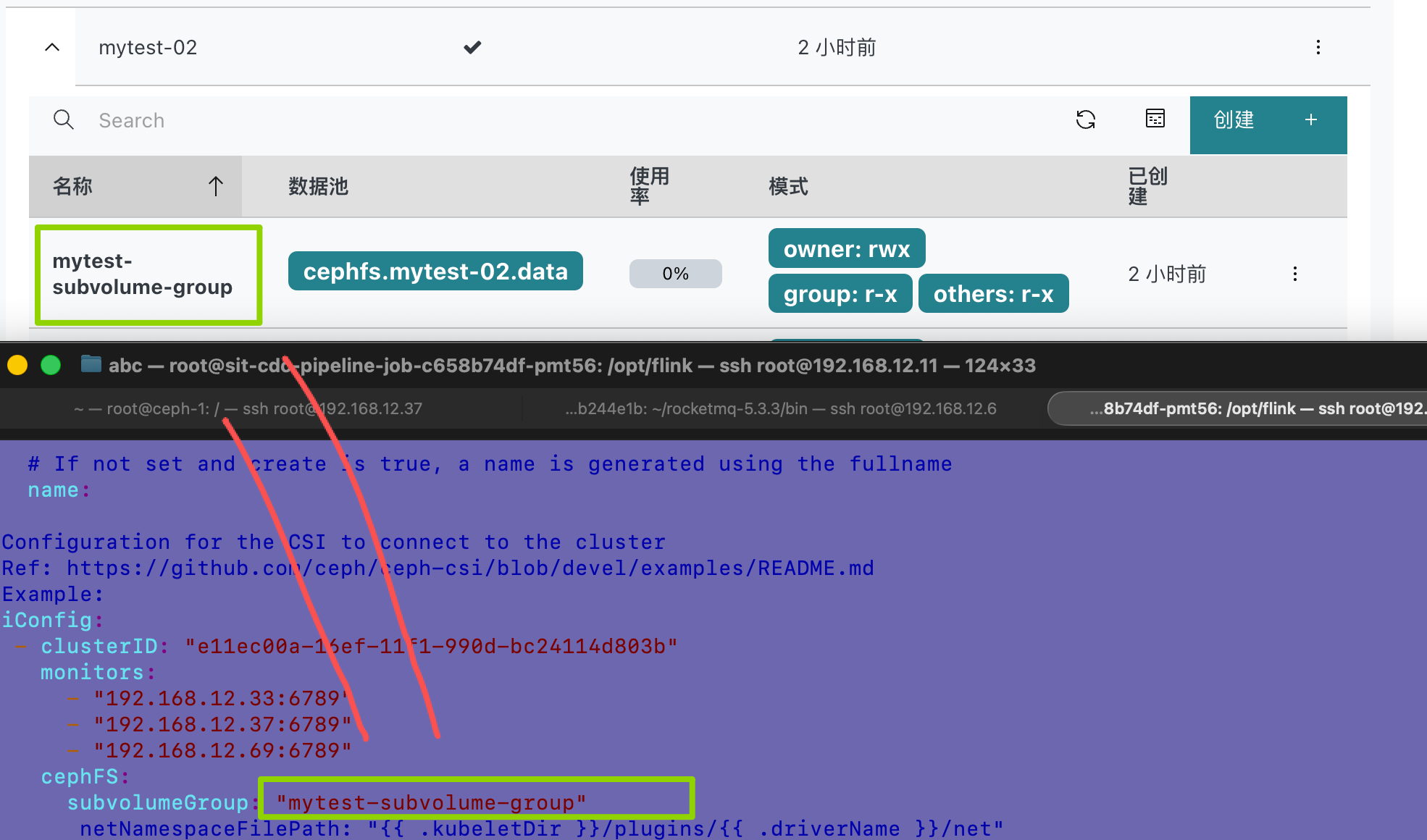Viewport: 1427px width, 840px height.
Task: Click the green maximize terminal button
Action: pyautogui.click(x=51, y=365)
